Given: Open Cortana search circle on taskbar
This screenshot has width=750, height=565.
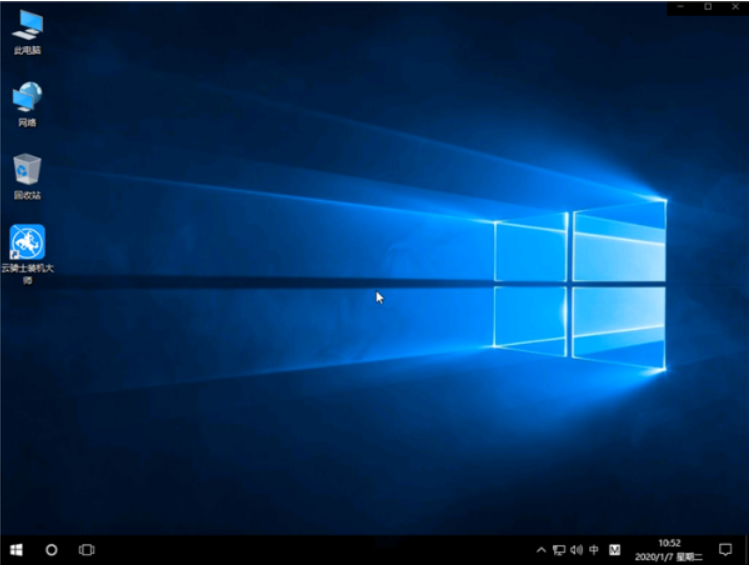Looking at the screenshot, I should pyautogui.click(x=52, y=550).
